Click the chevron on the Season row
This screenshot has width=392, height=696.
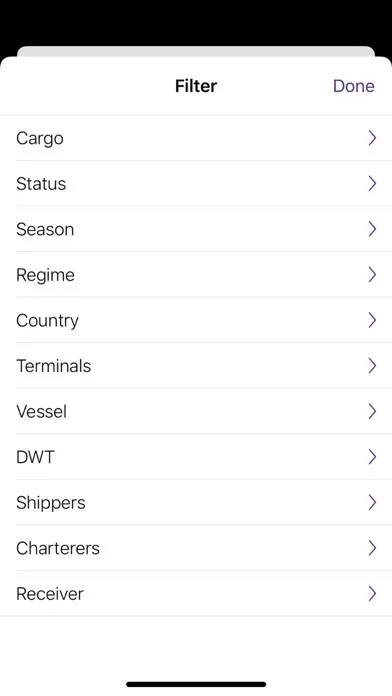tap(372, 229)
